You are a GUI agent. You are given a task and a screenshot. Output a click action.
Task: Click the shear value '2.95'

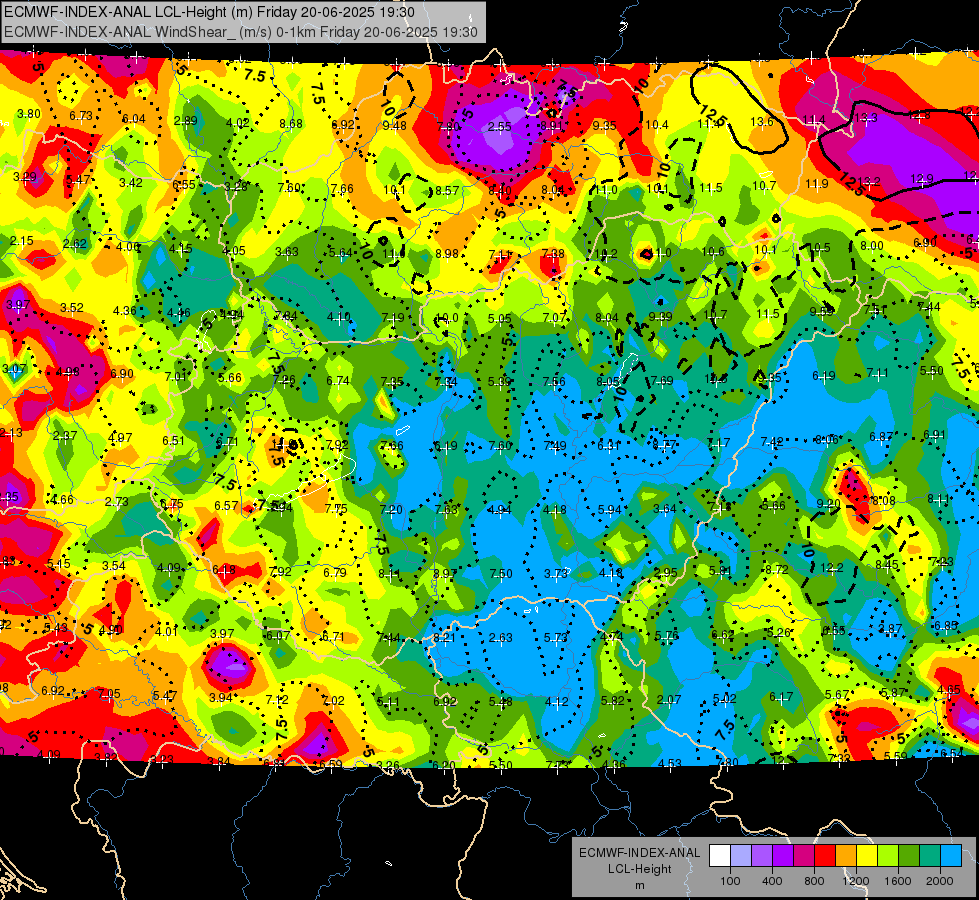[x=666, y=573]
